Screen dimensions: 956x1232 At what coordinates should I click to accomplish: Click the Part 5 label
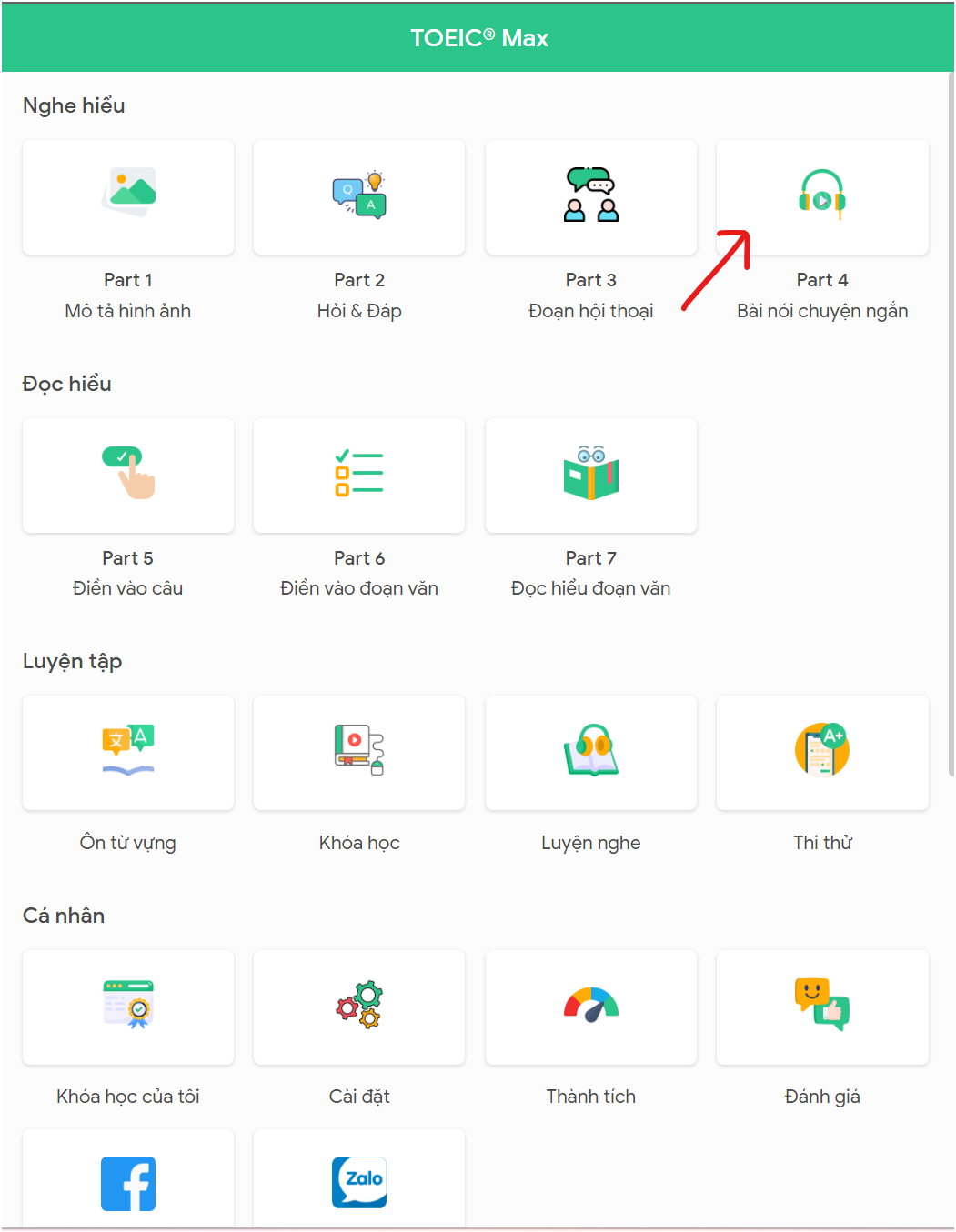(128, 558)
